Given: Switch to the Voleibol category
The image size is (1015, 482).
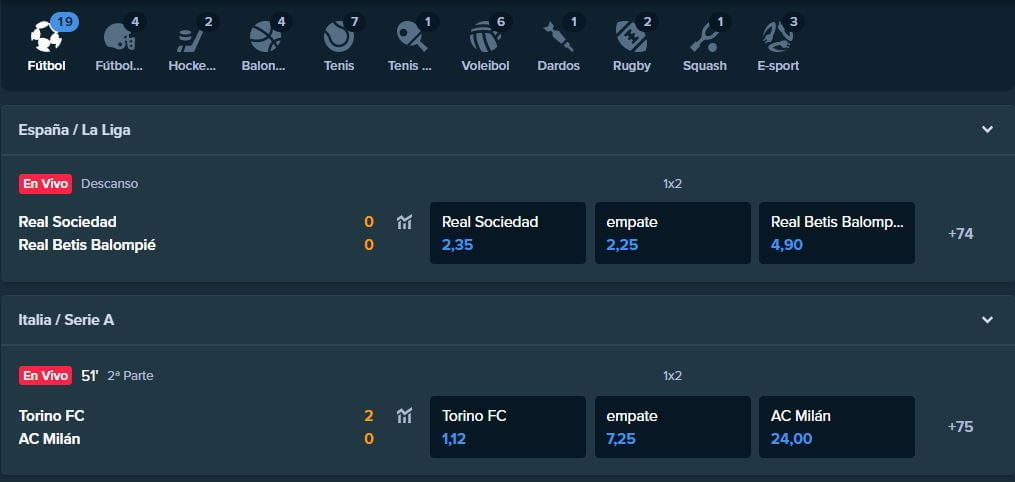Looking at the screenshot, I should (x=485, y=38).
